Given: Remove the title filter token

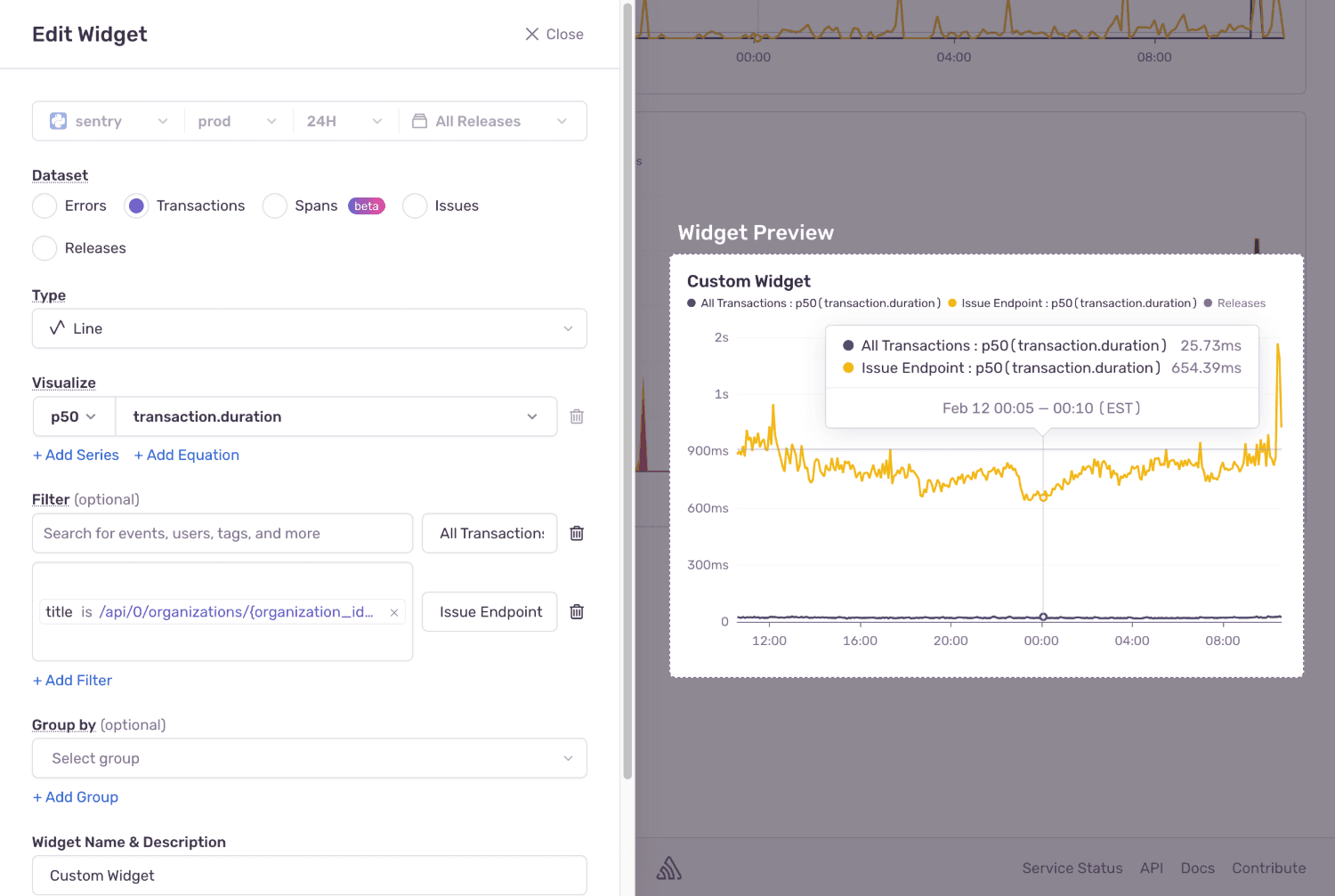Looking at the screenshot, I should click(393, 612).
